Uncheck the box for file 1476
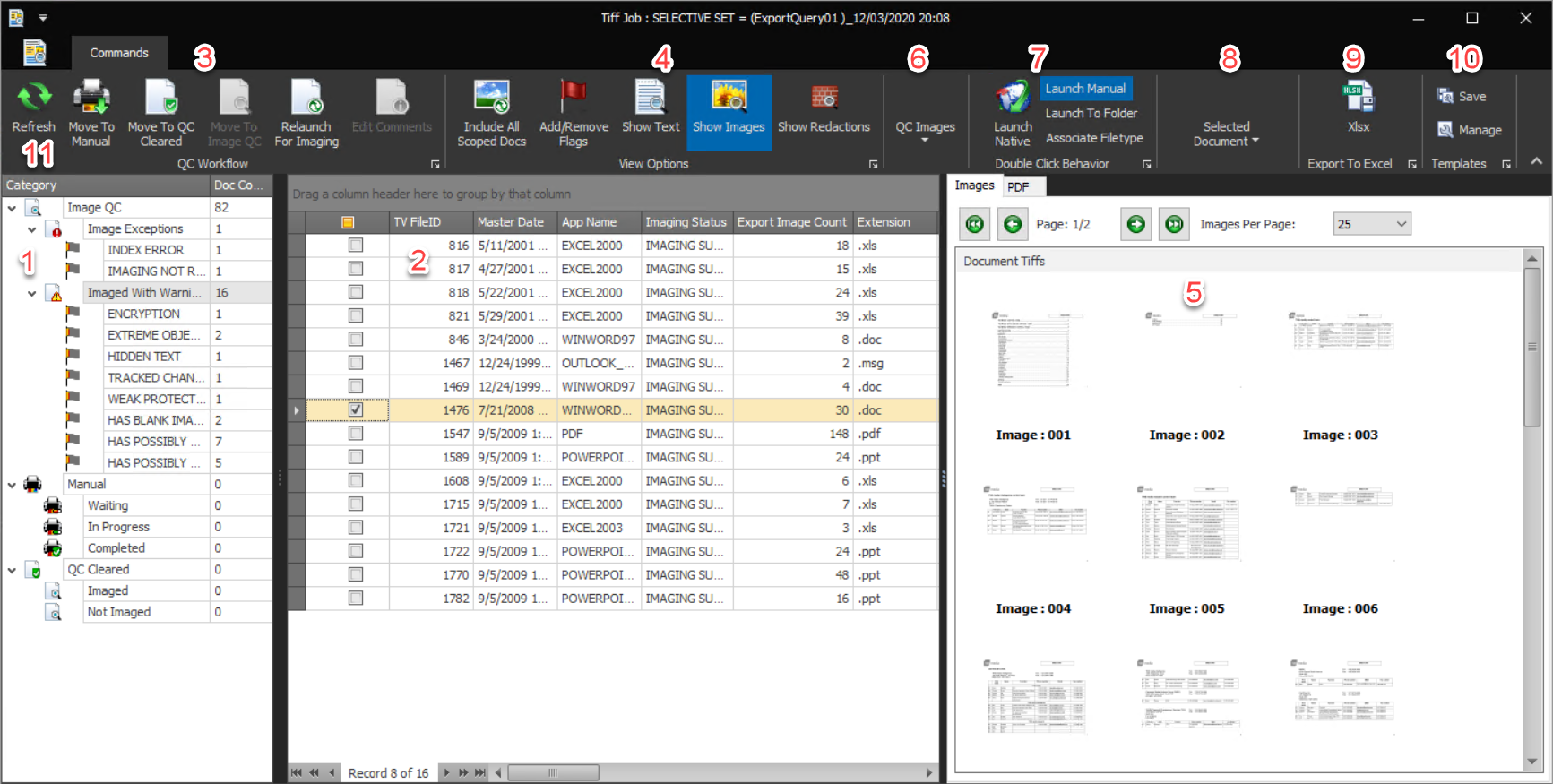Screen dimensions: 1553x784 coord(356,409)
